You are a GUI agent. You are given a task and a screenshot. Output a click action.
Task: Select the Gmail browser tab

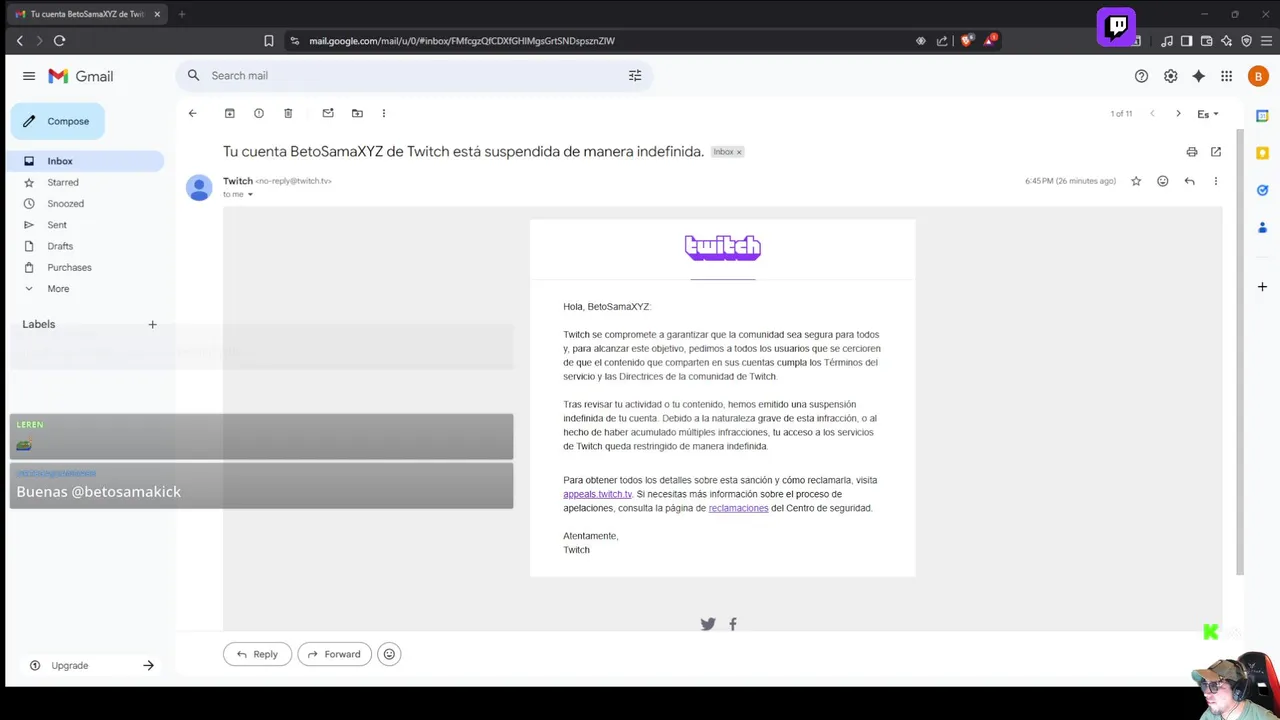tap(88, 14)
